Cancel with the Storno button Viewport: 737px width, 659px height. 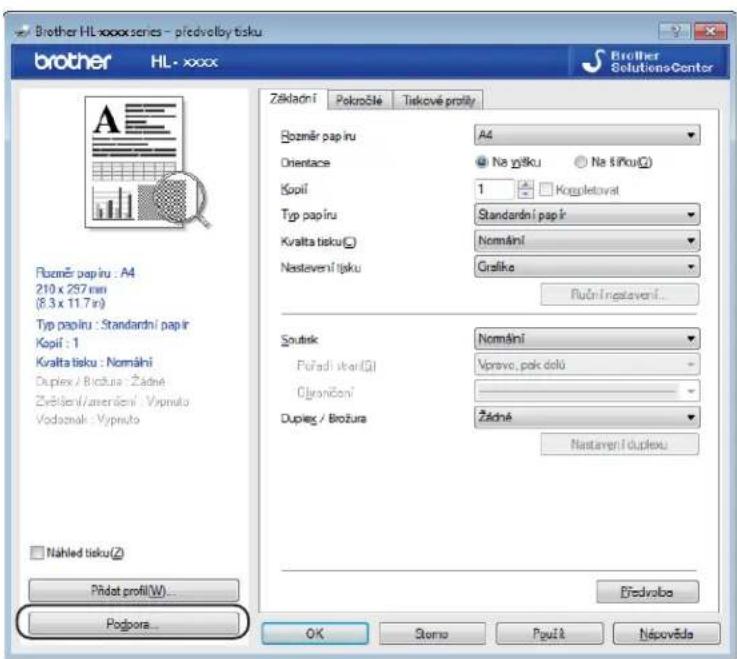coord(432,634)
